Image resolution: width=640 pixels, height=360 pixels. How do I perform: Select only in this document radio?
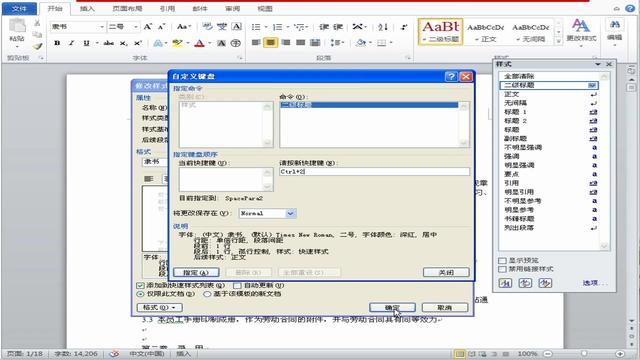(140, 294)
